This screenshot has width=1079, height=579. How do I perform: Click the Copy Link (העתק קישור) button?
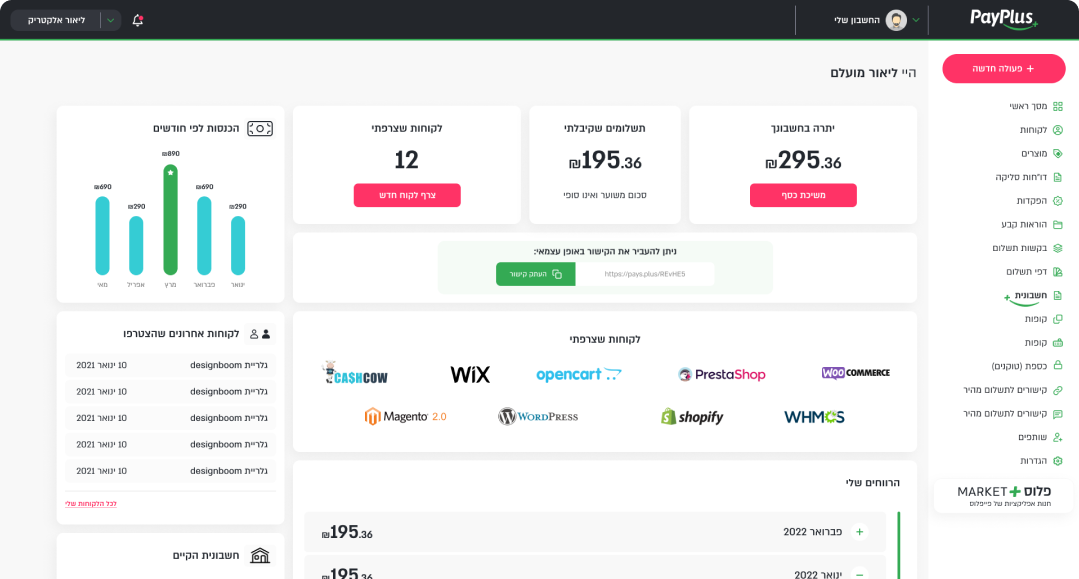(x=535, y=274)
